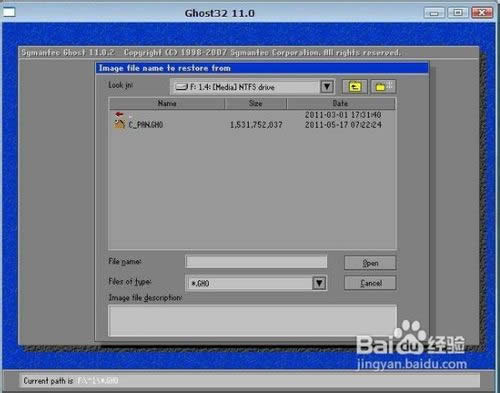Expand the Files of type dropdown arrow

pyautogui.click(x=319, y=283)
